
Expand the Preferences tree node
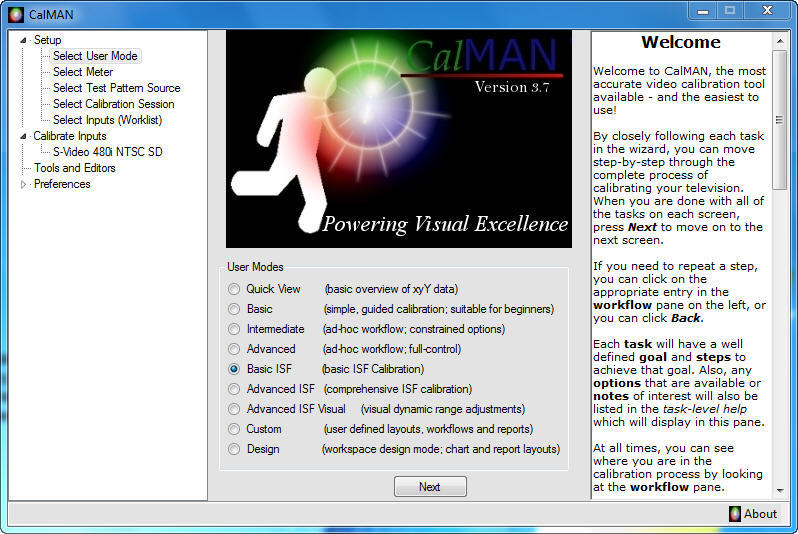tap(23, 184)
